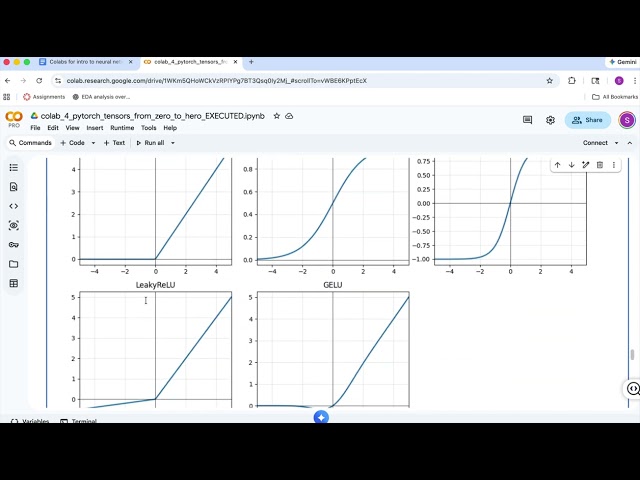Expand the Connect dropdown arrow

(x=616, y=143)
